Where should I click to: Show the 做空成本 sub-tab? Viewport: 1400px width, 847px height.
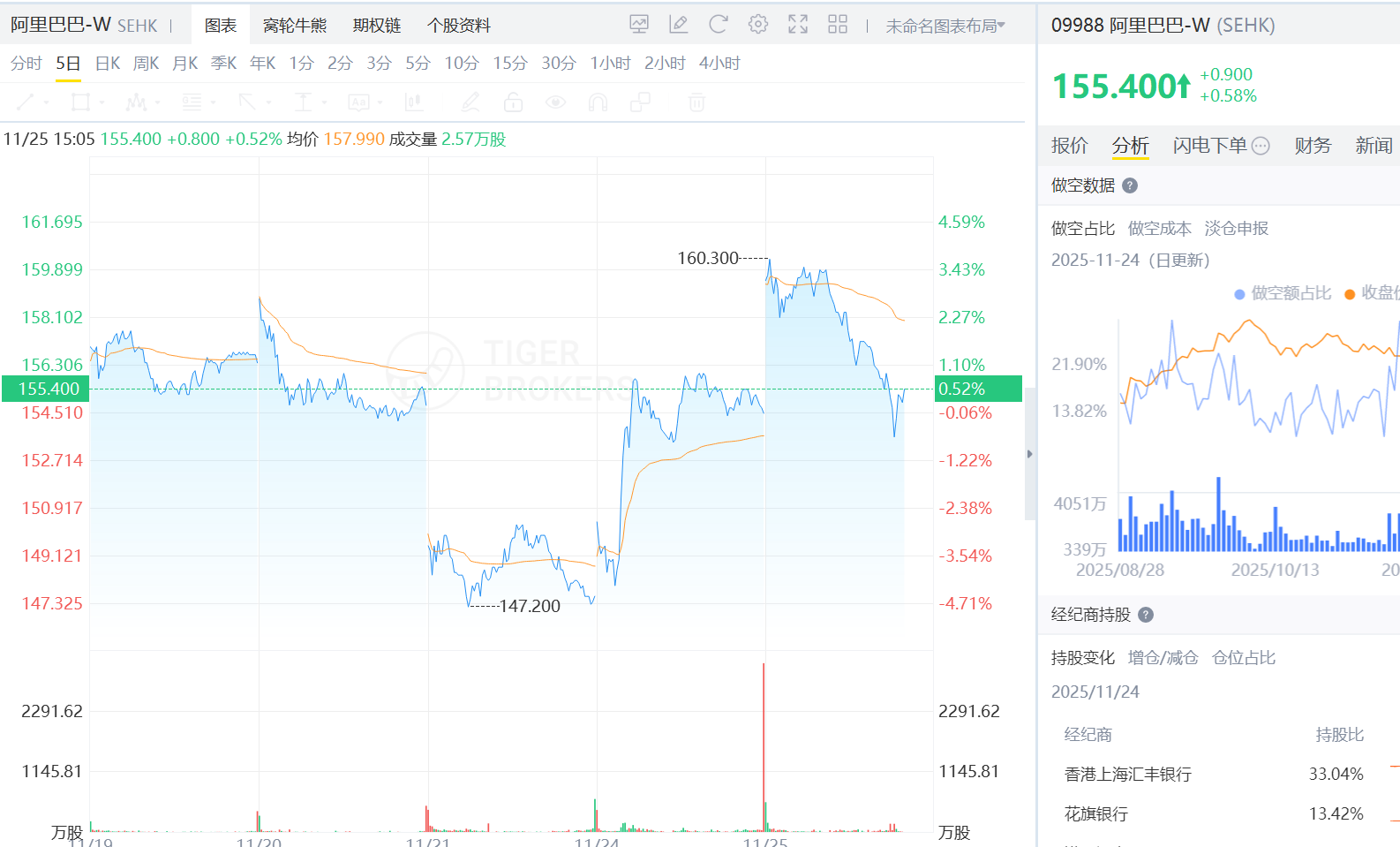click(1160, 229)
